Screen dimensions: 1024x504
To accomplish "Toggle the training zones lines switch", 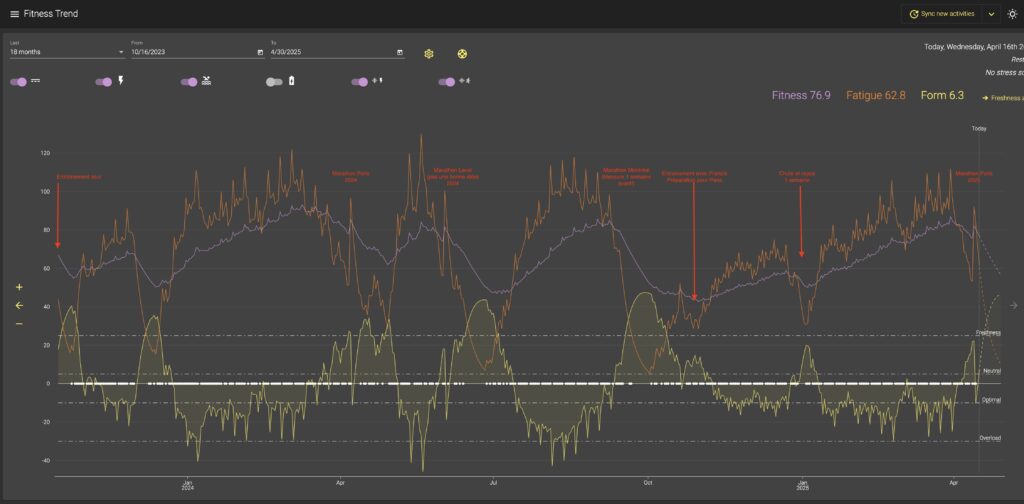I will (19, 82).
